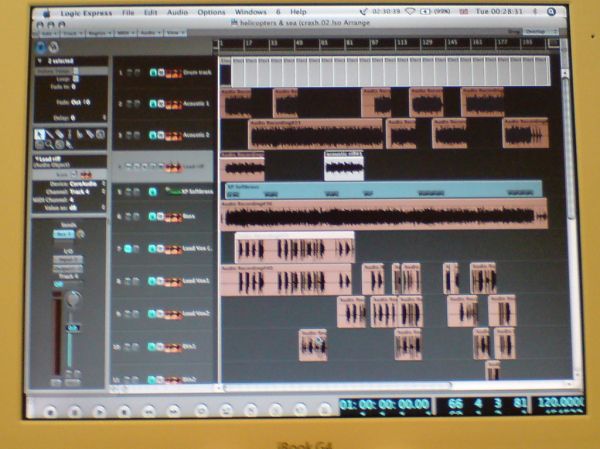Click the white selected audio region
This screenshot has width=600, height=449.
[343, 166]
